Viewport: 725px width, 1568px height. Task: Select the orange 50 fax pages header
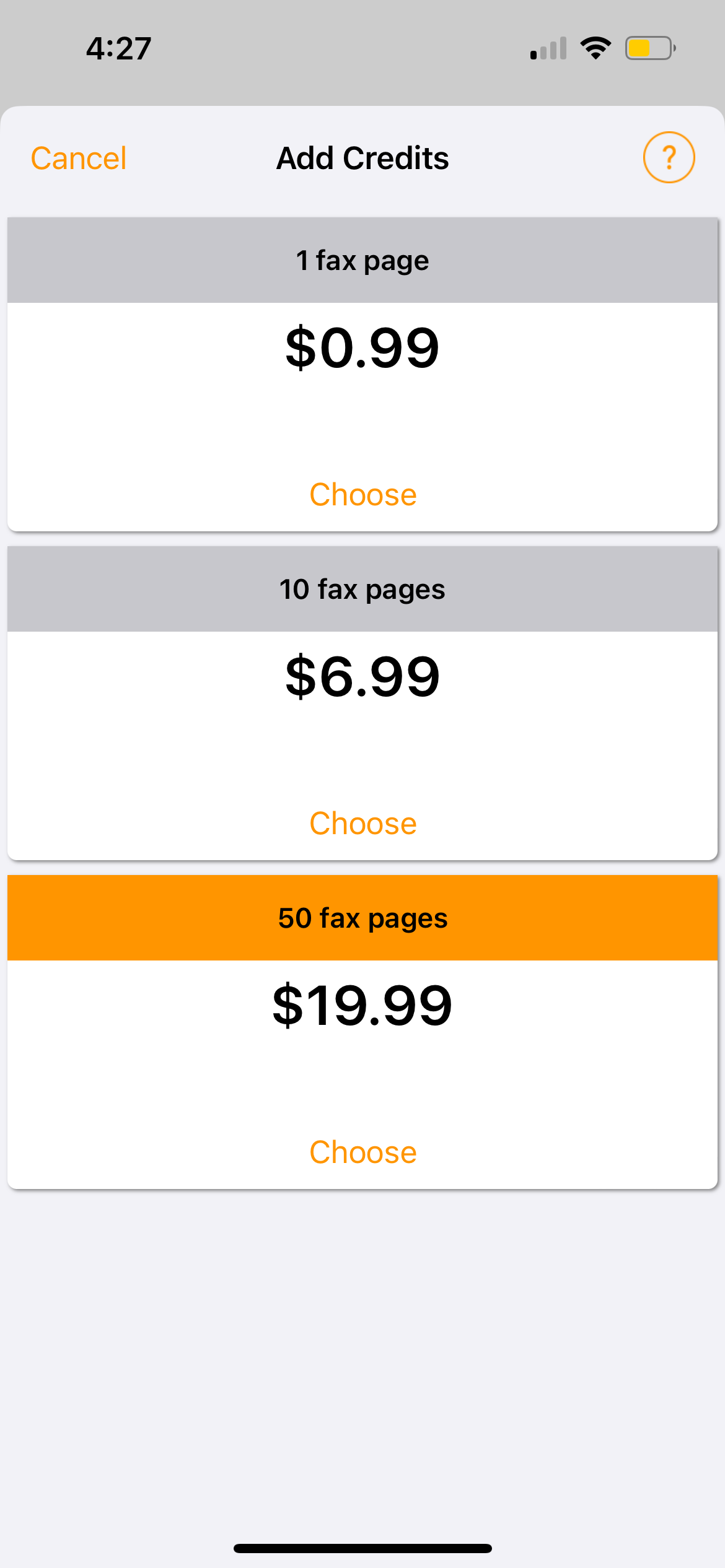362,918
